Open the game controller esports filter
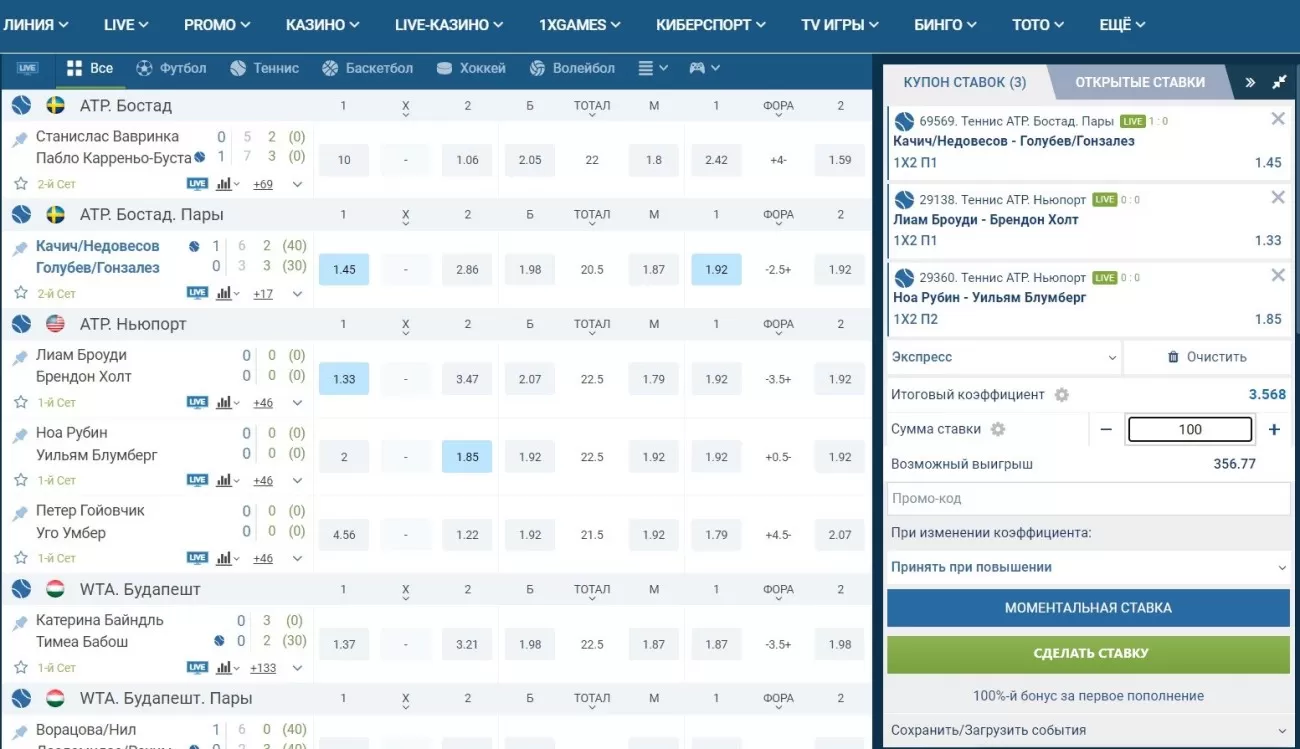This screenshot has width=1300, height=749. point(698,68)
